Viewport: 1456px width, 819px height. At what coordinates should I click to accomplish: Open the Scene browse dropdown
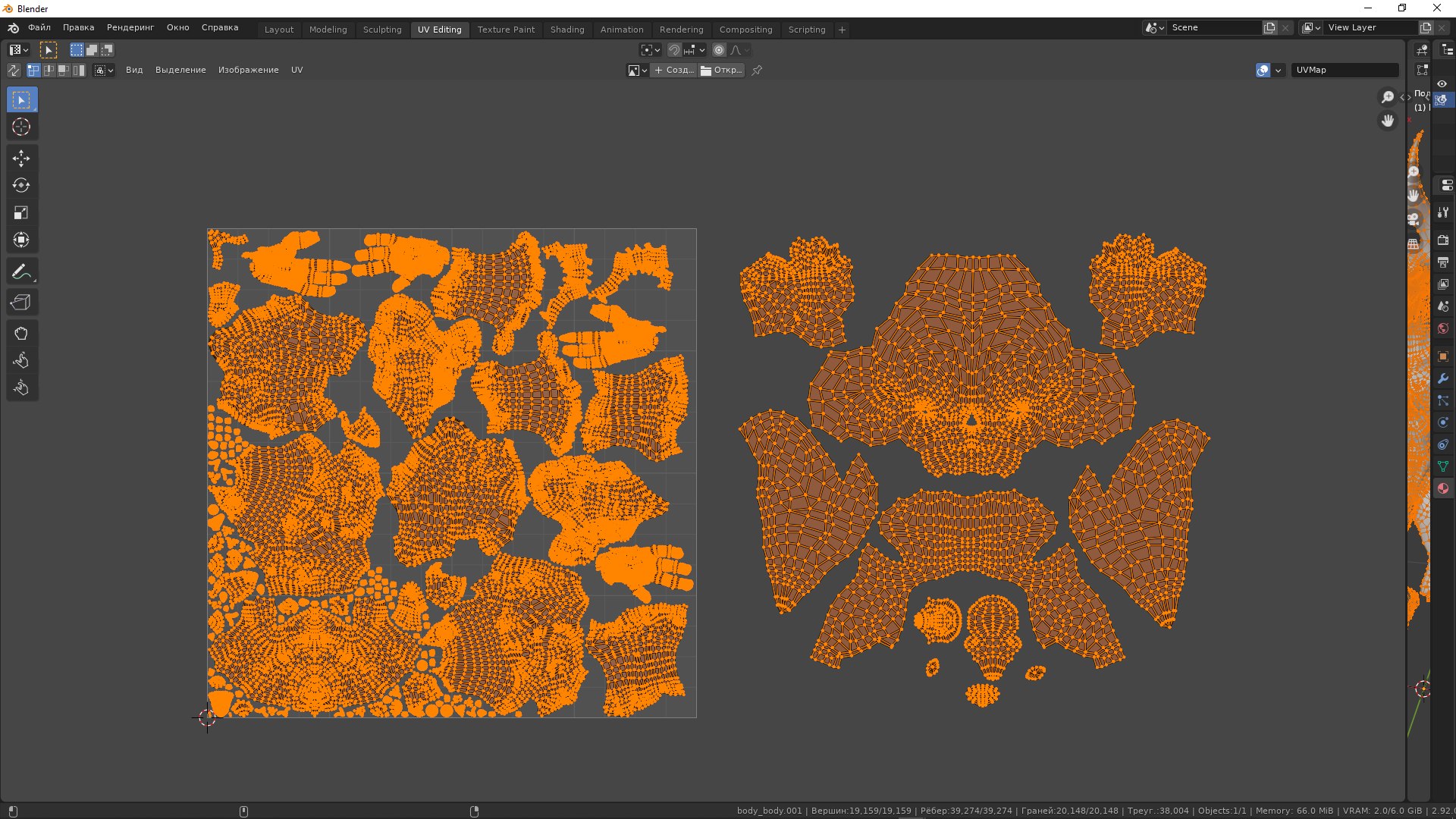(x=1155, y=27)
